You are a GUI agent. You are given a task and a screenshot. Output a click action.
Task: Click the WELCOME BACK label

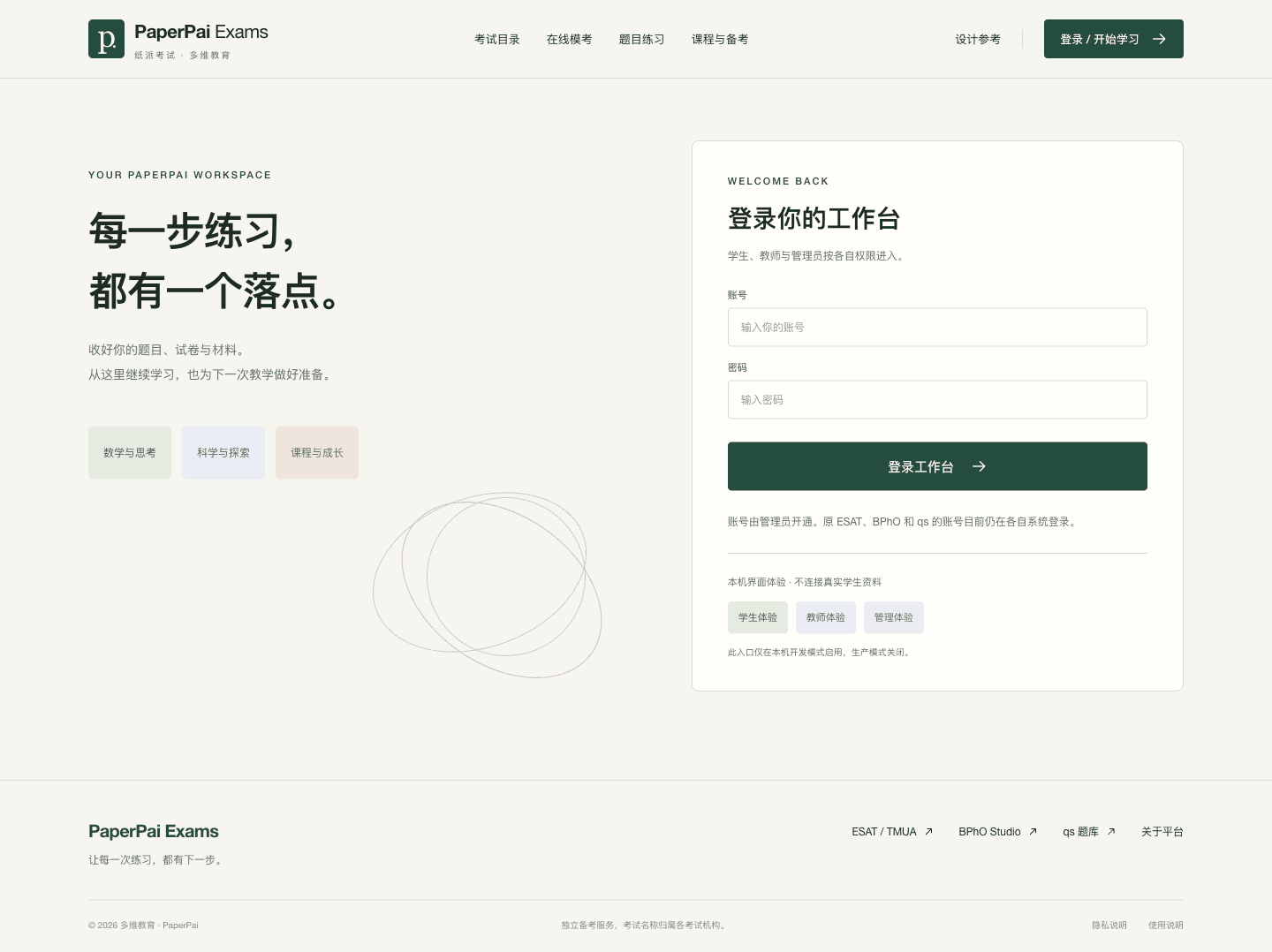(778, 181)
